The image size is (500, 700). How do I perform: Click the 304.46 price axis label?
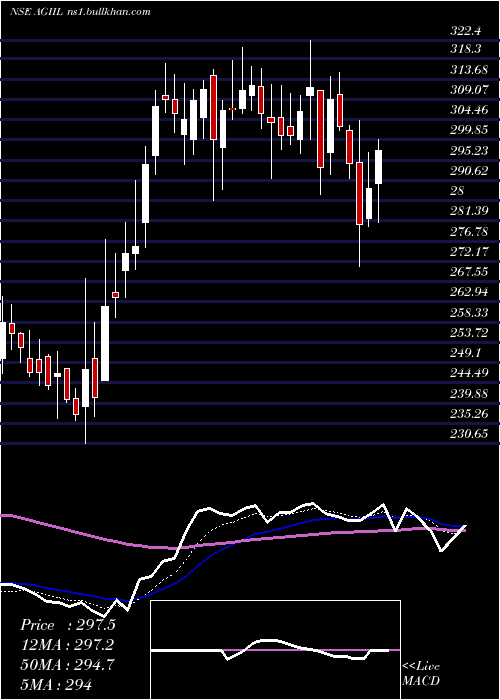pyautogui.click(x=469, y=110)
